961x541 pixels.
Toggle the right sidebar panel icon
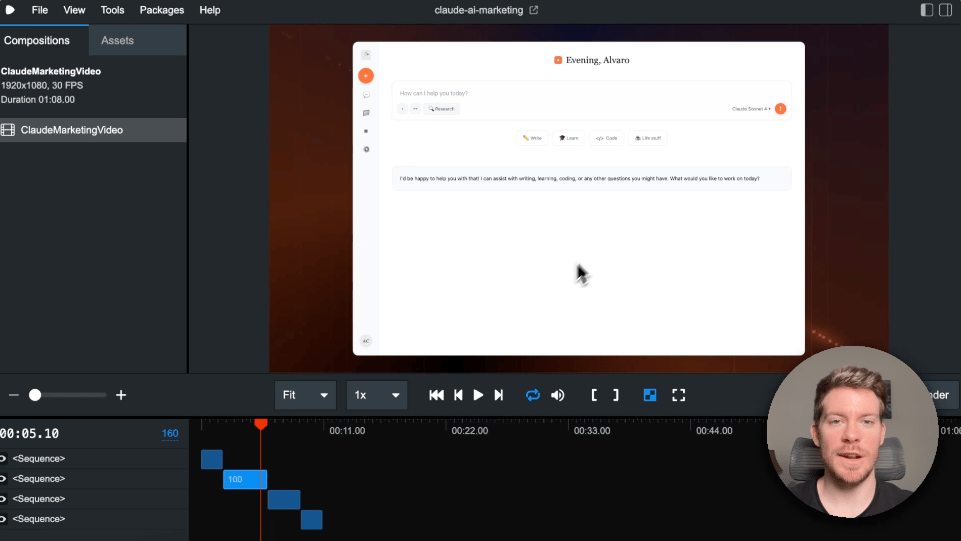click(945, 10)
